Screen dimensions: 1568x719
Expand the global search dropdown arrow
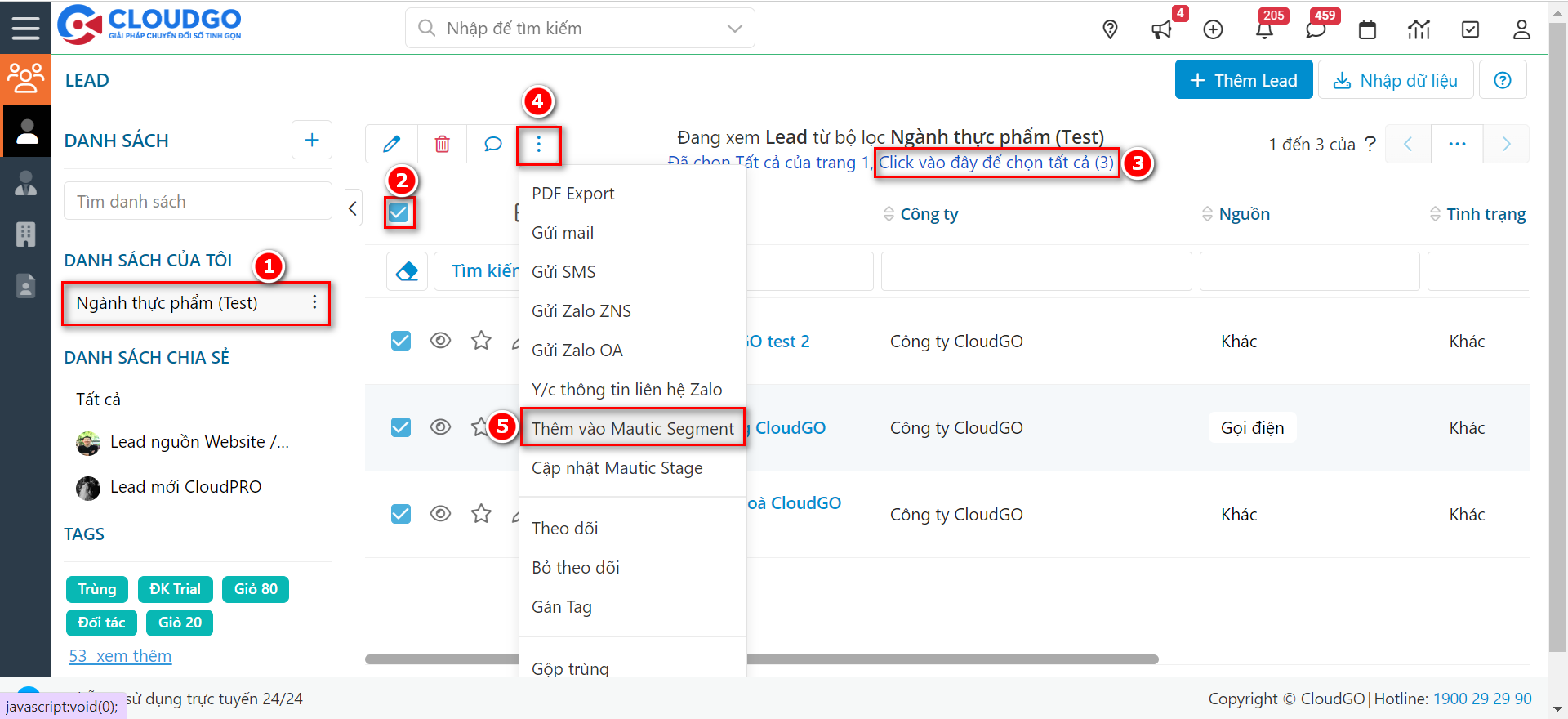734,29
